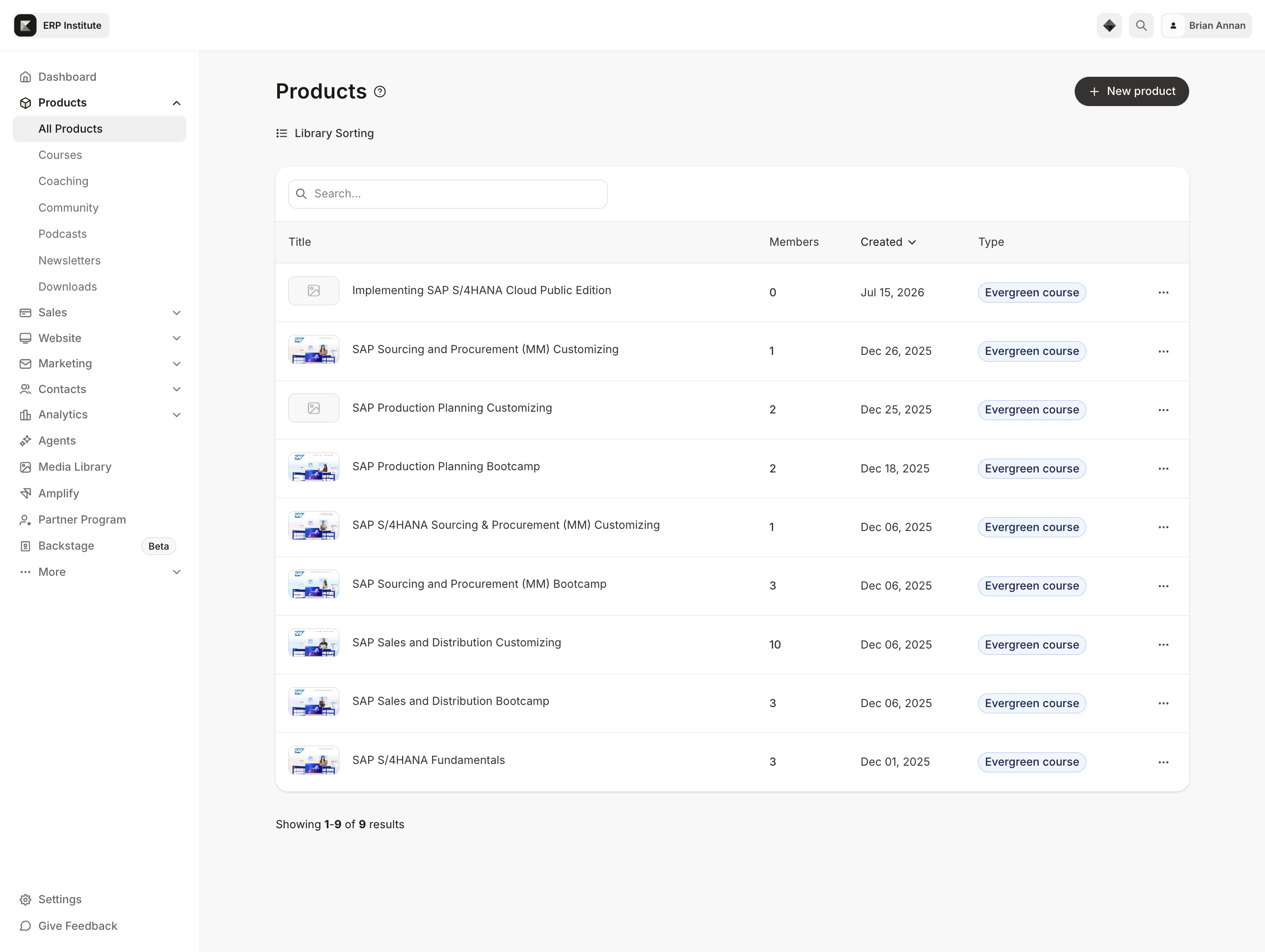This screenshot has width=1265, height=952.
Task: Open more options for Sales and Distribution Bootcamp
Action: [x=1163, y=703]
